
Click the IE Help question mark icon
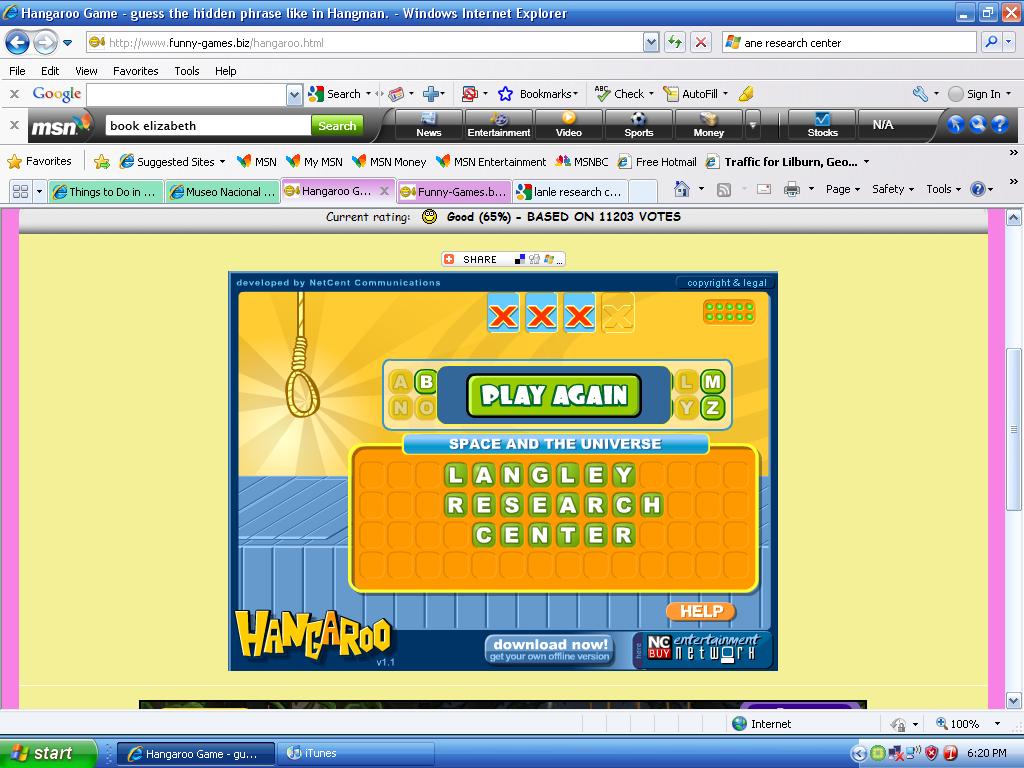pos(977,189)
